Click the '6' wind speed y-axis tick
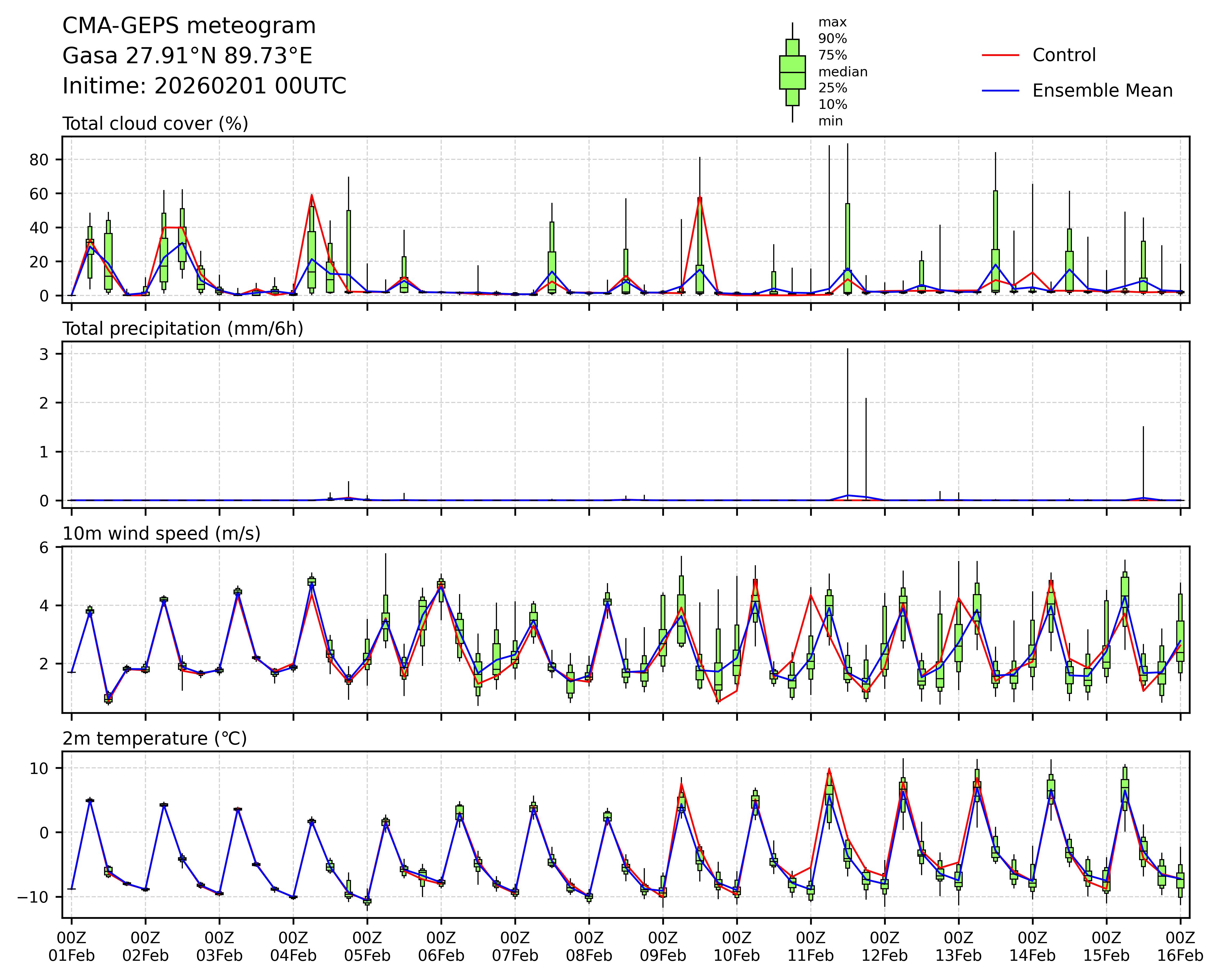 (x=44, y=548)
